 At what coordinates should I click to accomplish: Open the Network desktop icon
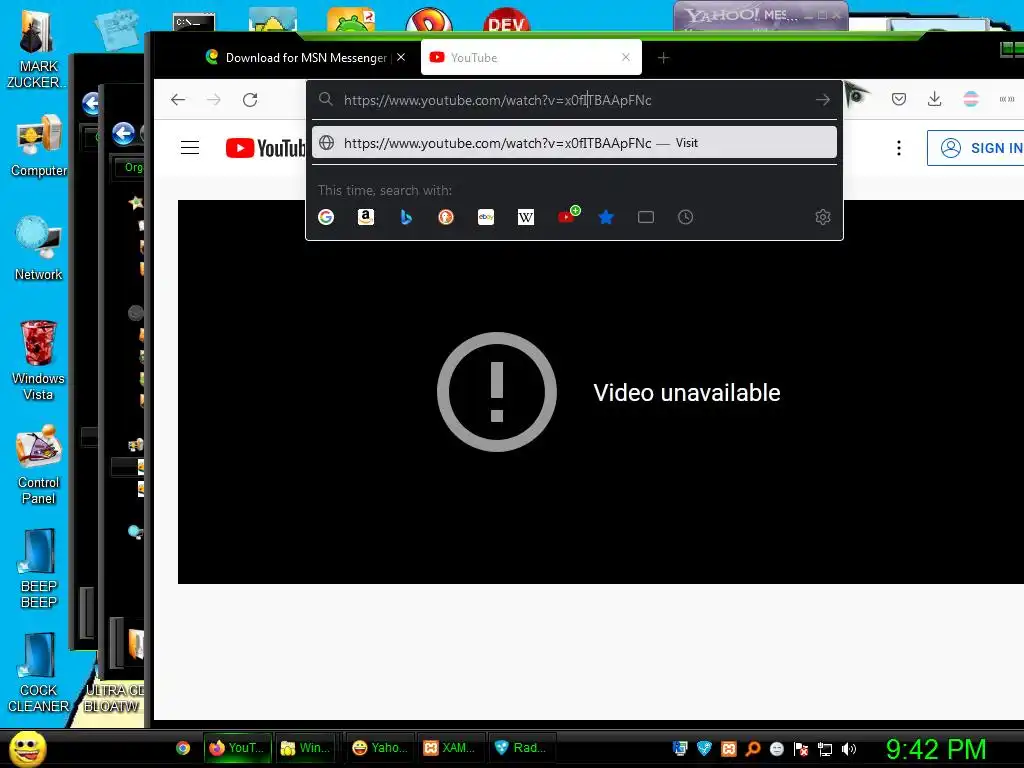pyautogui.click(x=38, y=249)
